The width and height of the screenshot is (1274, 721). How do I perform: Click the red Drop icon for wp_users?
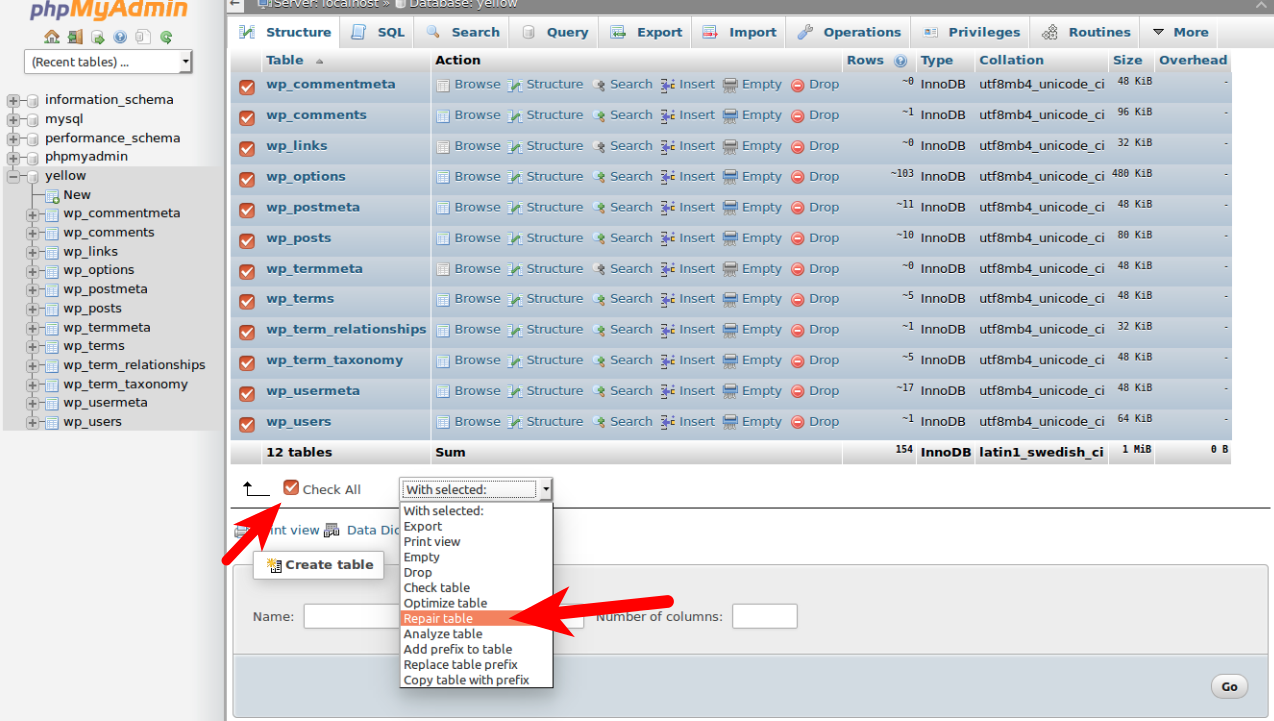tap(798, 423)
